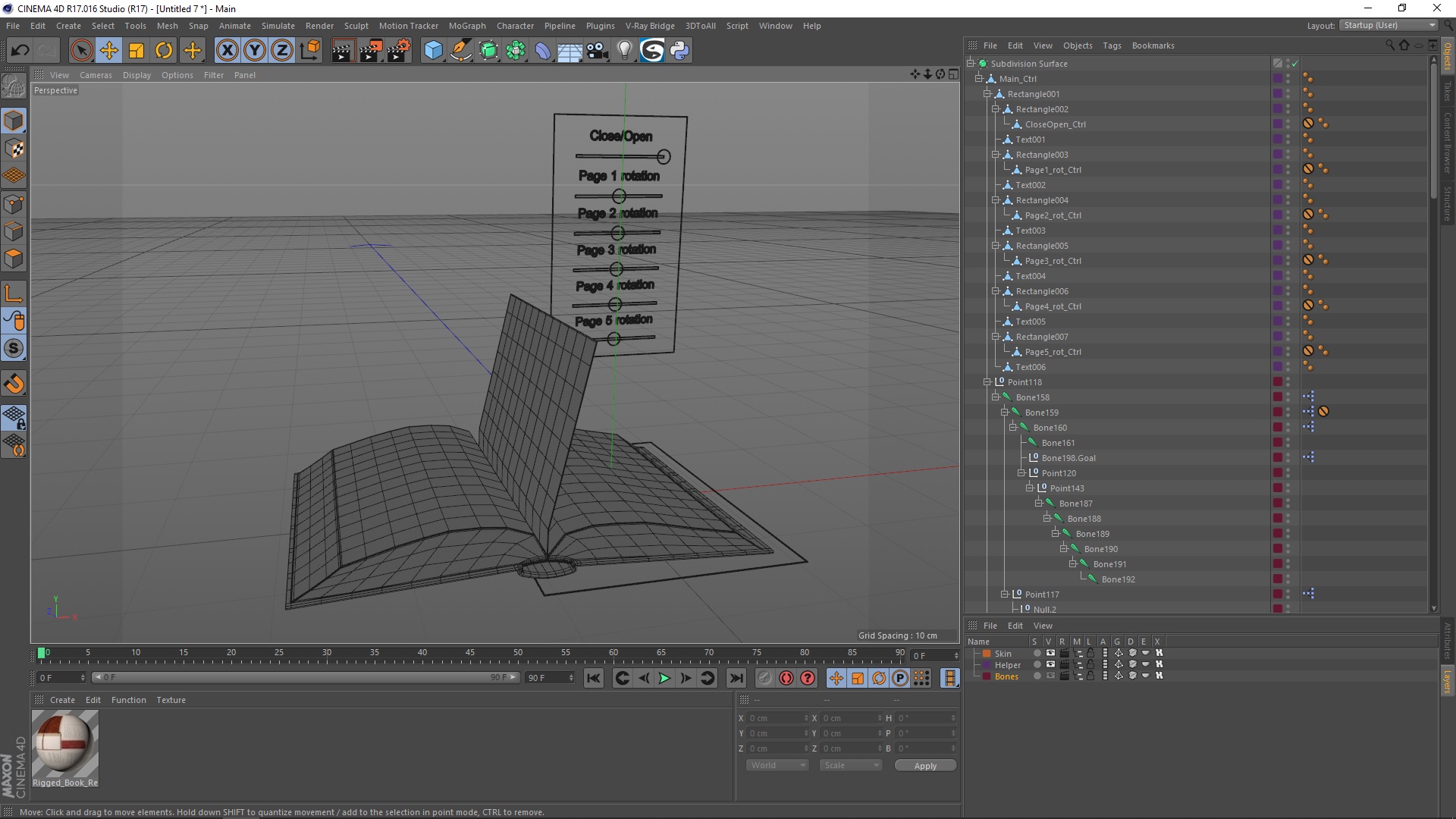1456x819 pixels.
Task: Enable Polygons mode
Action: (14, 259)
